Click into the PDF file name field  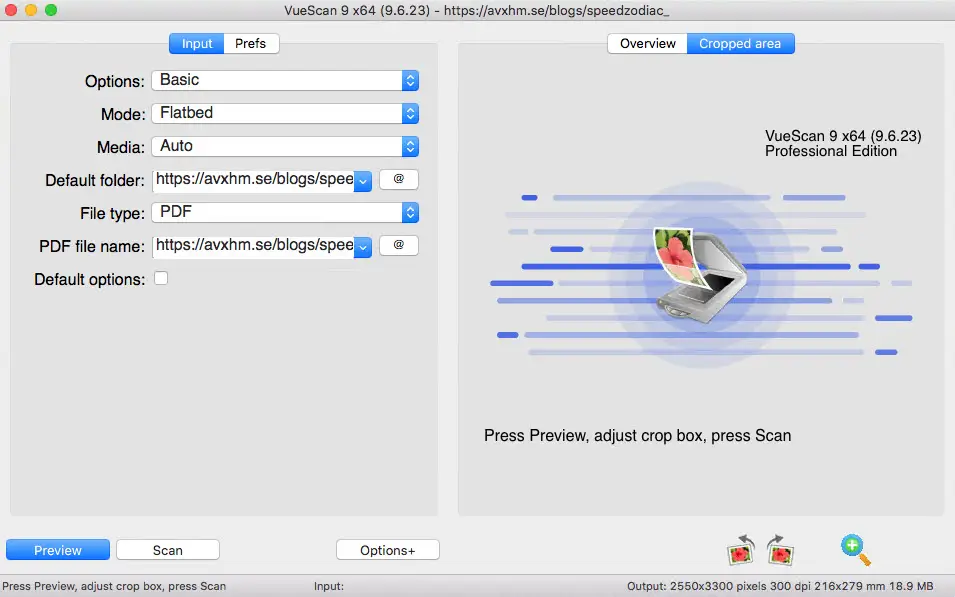[x=253, y=246]
